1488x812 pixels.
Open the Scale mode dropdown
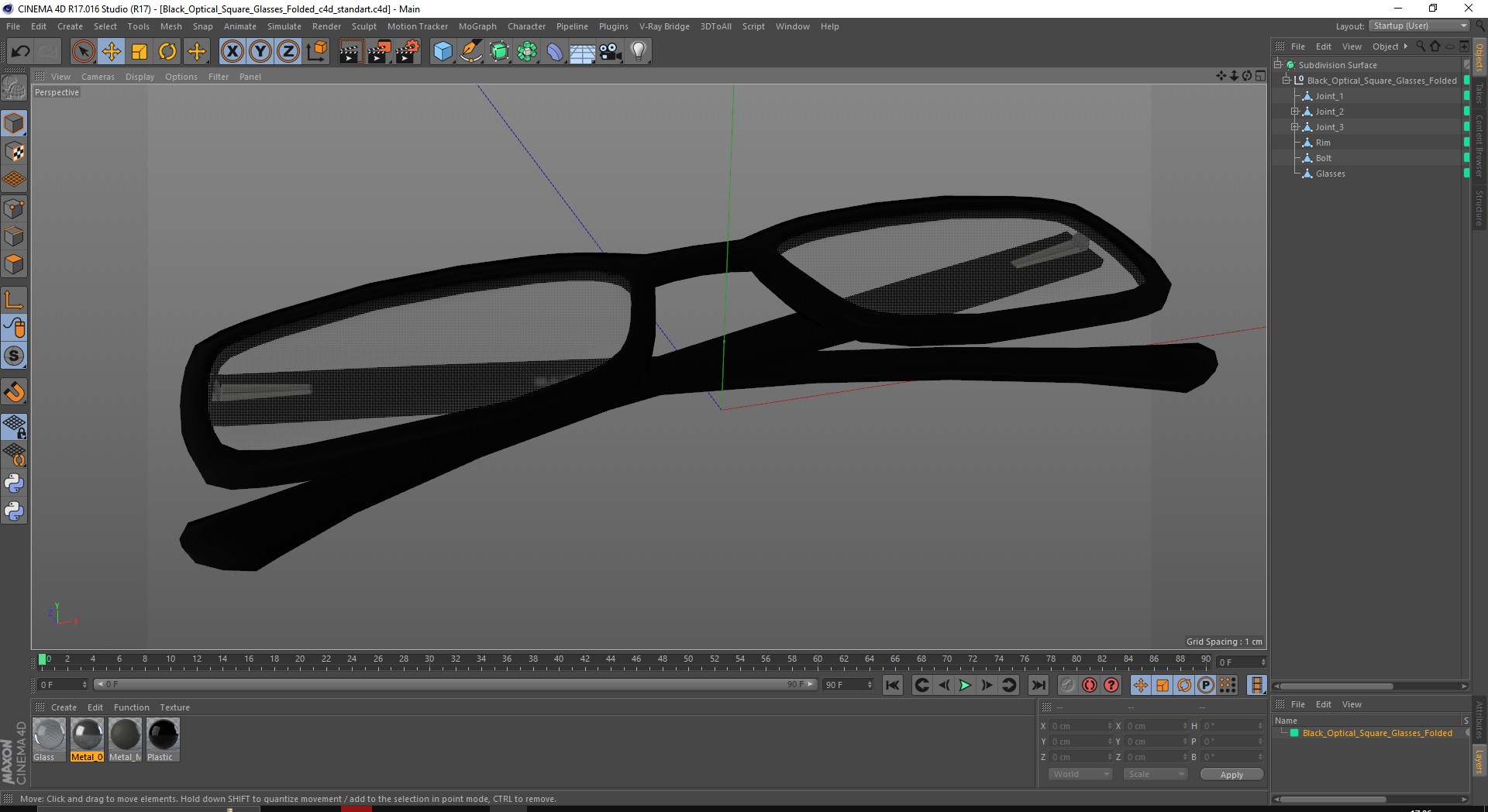pyautogui.click(x=1156, y=774)
